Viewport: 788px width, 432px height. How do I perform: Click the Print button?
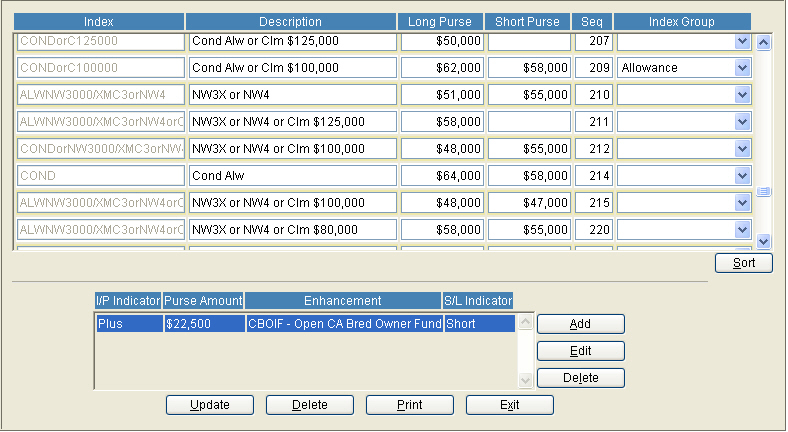pos(409,405)
